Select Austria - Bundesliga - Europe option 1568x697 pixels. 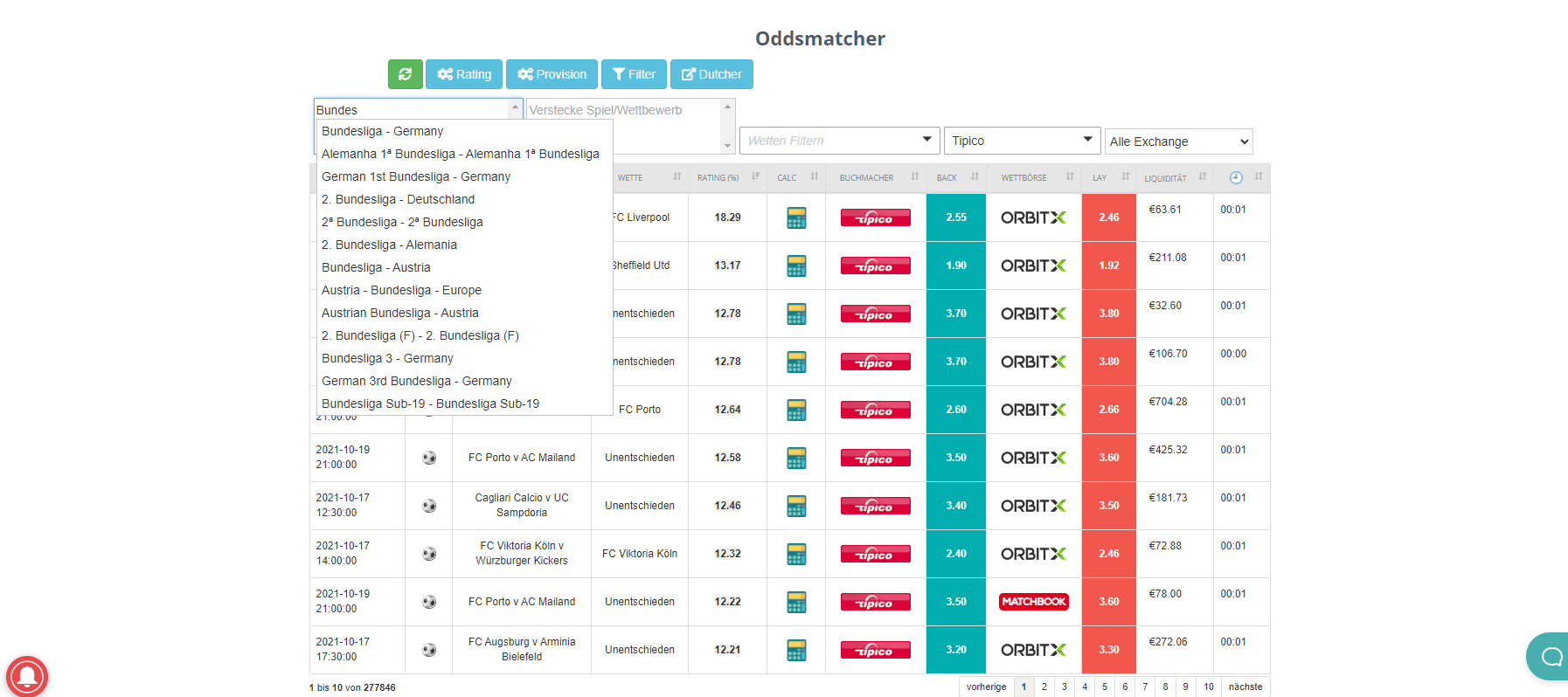coord(464,290)
